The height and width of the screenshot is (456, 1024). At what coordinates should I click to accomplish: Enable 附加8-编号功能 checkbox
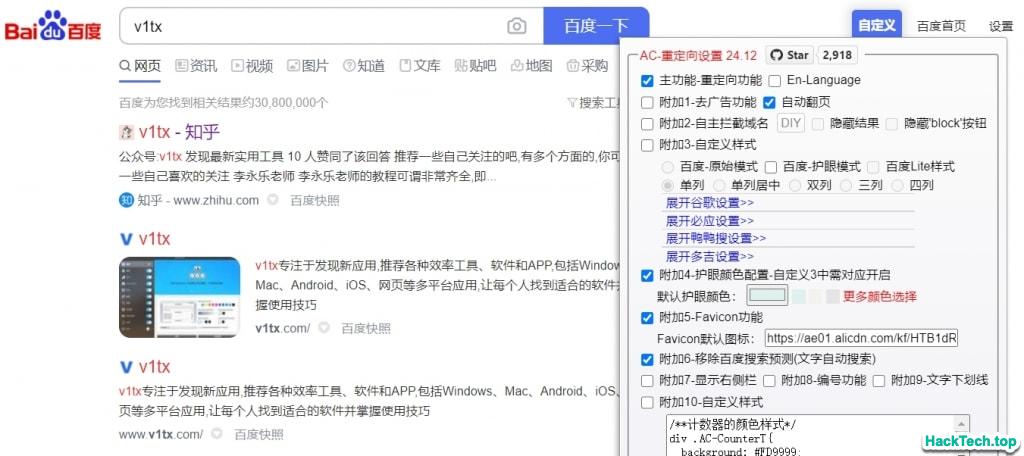click(770, 381)
